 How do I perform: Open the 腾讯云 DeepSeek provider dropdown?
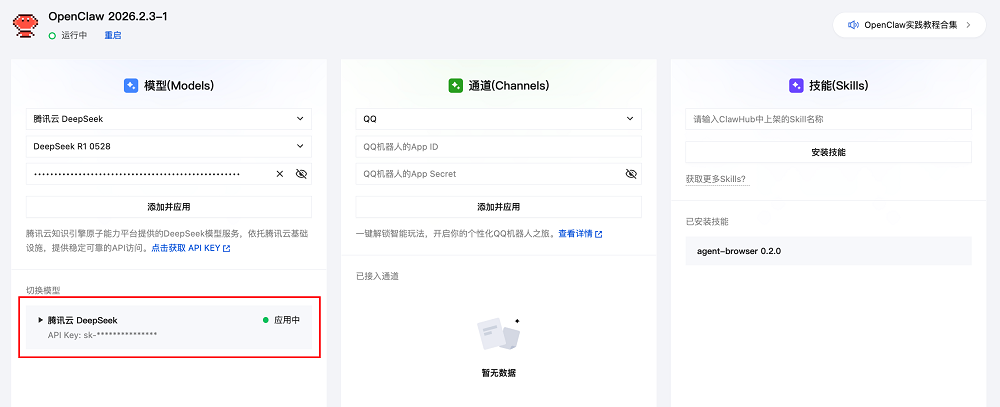coord(169,119)
